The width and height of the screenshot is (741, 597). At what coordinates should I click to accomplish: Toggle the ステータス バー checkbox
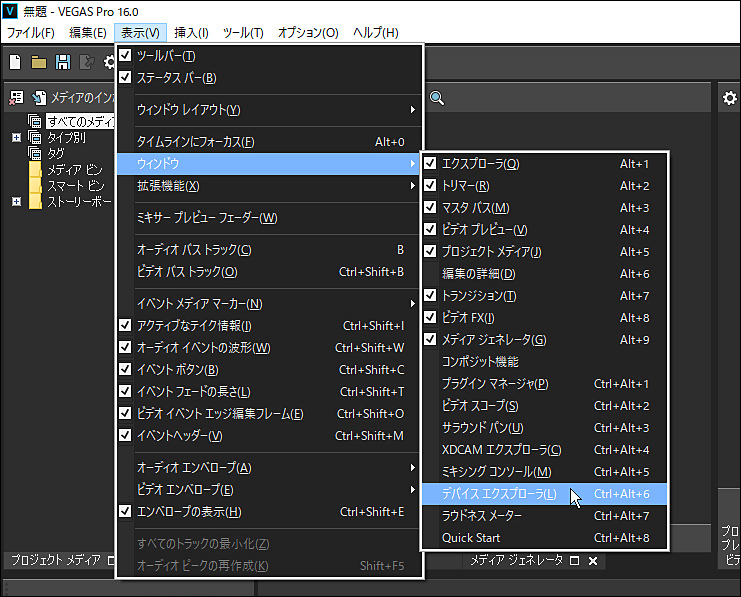(125, 77)
